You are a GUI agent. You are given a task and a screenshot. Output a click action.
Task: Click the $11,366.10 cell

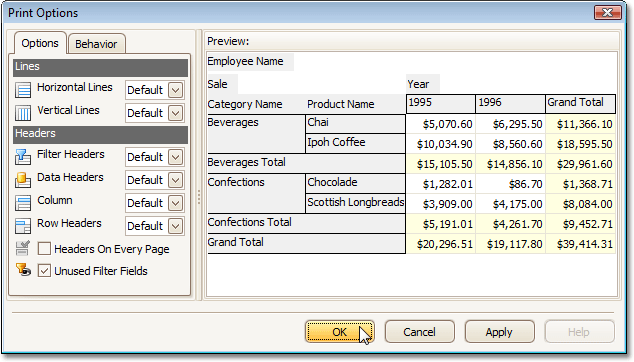581,124
